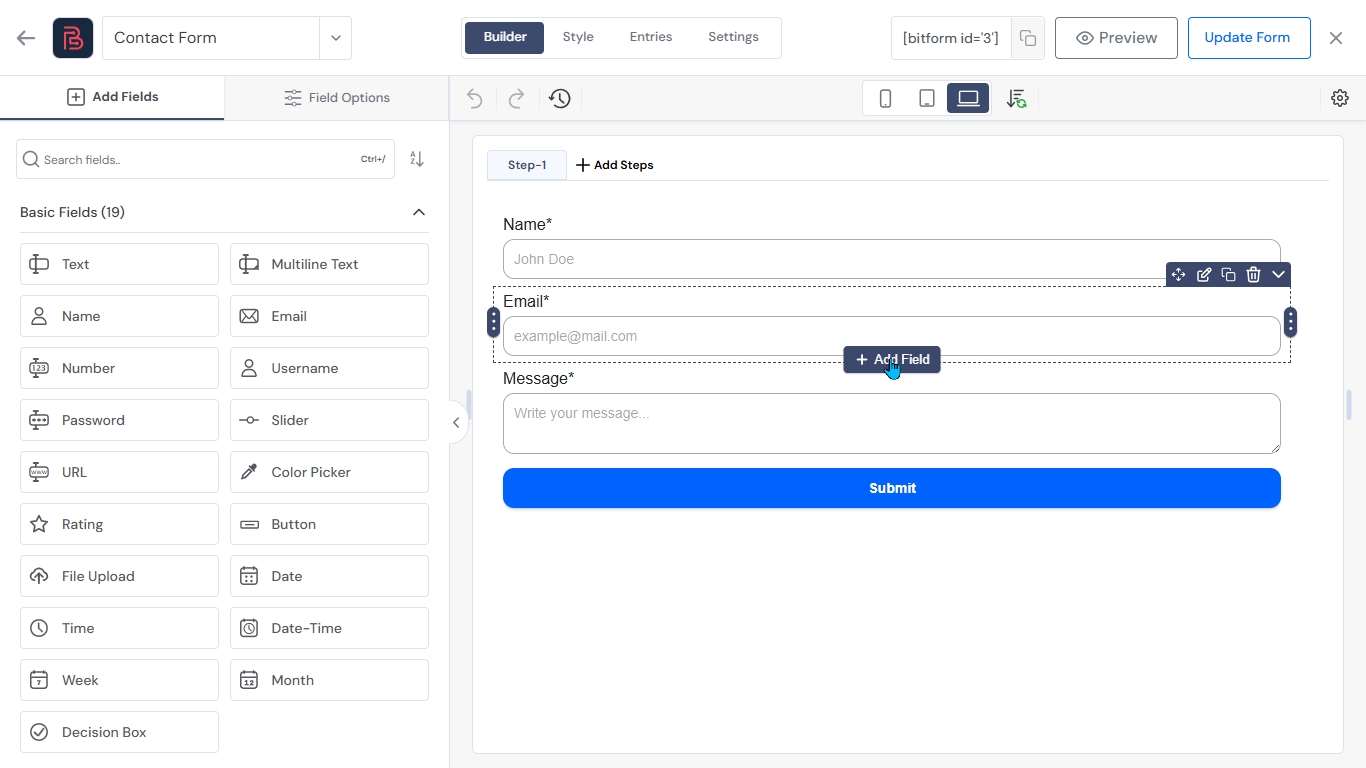
Task: Click the Search fields input
Action: pyautogui.click(x=205, y=159)
